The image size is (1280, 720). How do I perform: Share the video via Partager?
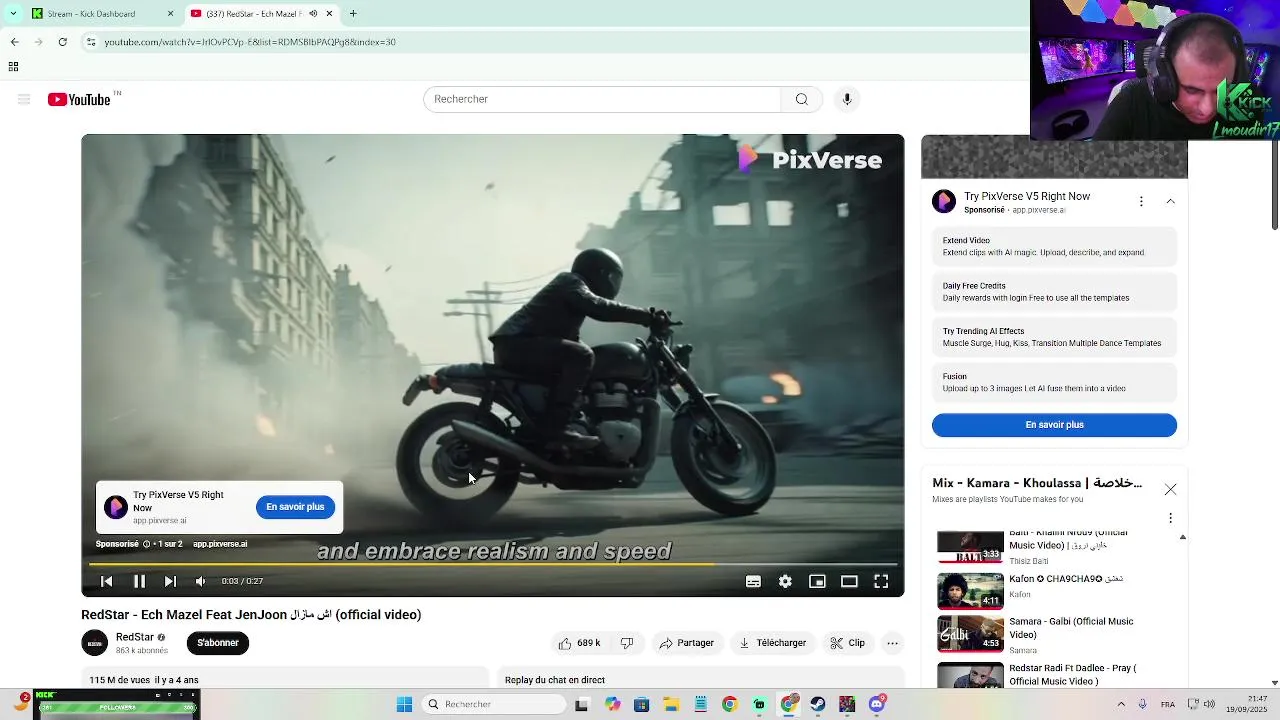pos(686,643)
